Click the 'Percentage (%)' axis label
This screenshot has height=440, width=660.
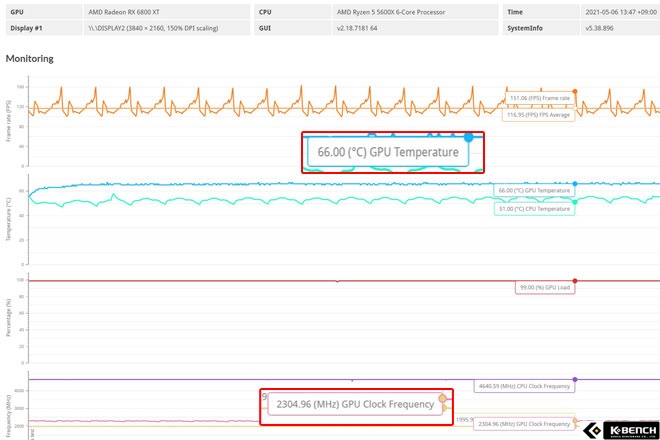pyautogui.click(x=8, y=318)
